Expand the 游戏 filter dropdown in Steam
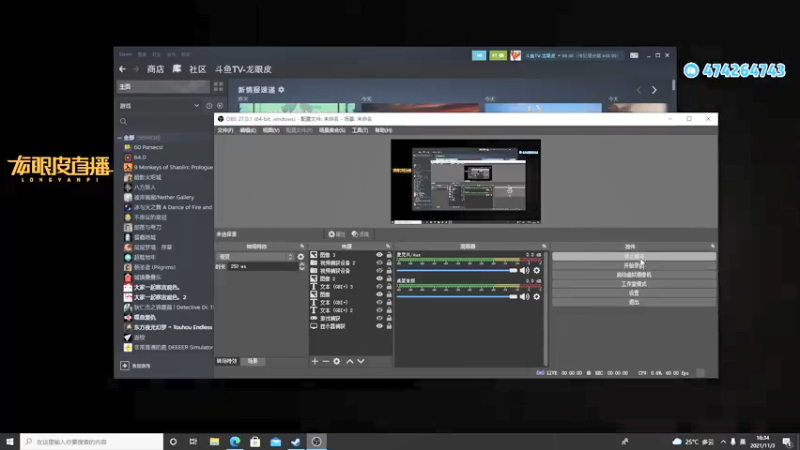800x450 pixels. (196, 106)
